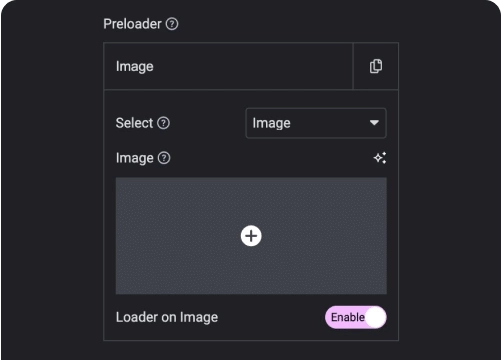Click the top-left corner of the image placeholder
The width and height of the screenshot is (501, 360).
click(x=117, y=179)
